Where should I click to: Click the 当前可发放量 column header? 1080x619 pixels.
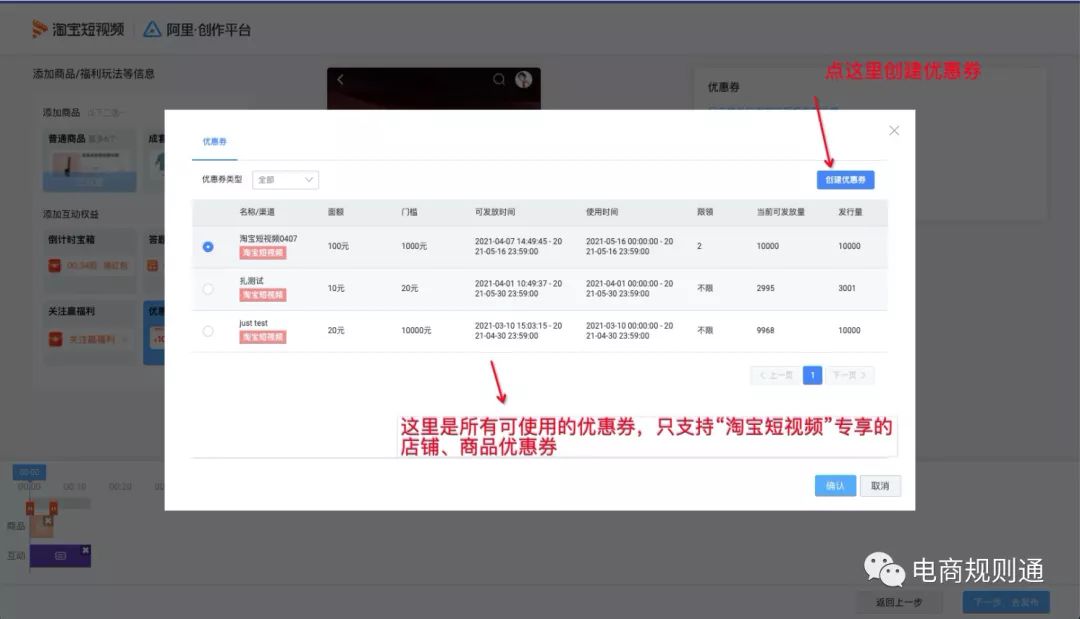coord(780,212)
